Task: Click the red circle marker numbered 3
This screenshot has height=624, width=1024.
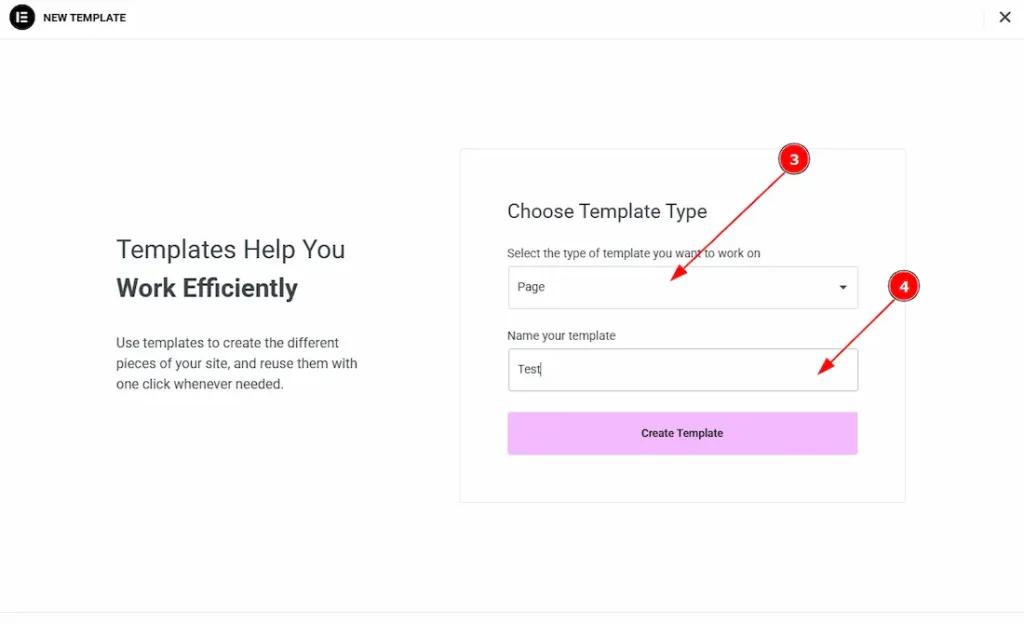Action: [793, 160]
